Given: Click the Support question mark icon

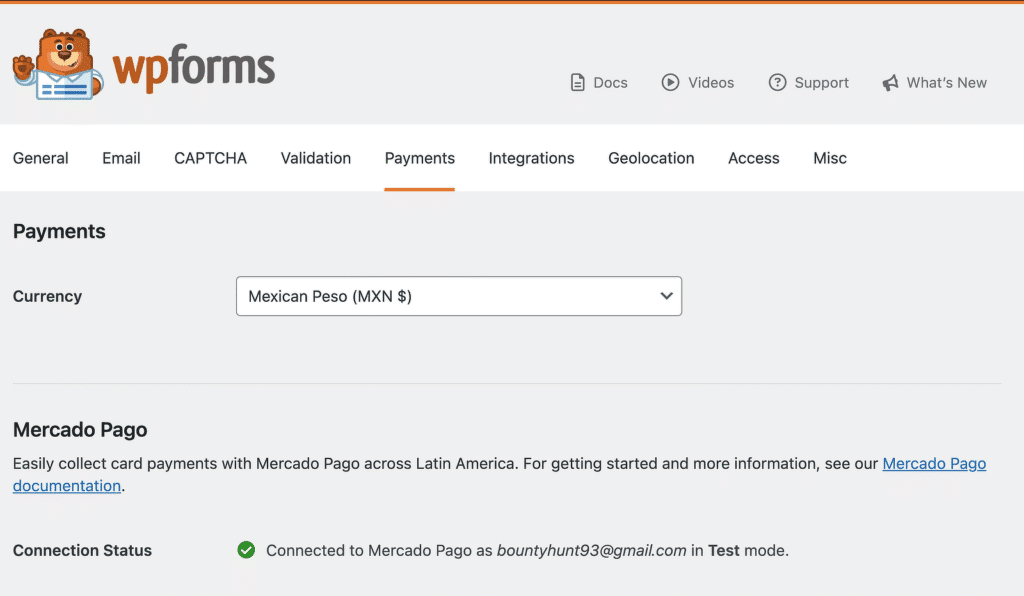Looking at the screenshot, I should (777, 82).
